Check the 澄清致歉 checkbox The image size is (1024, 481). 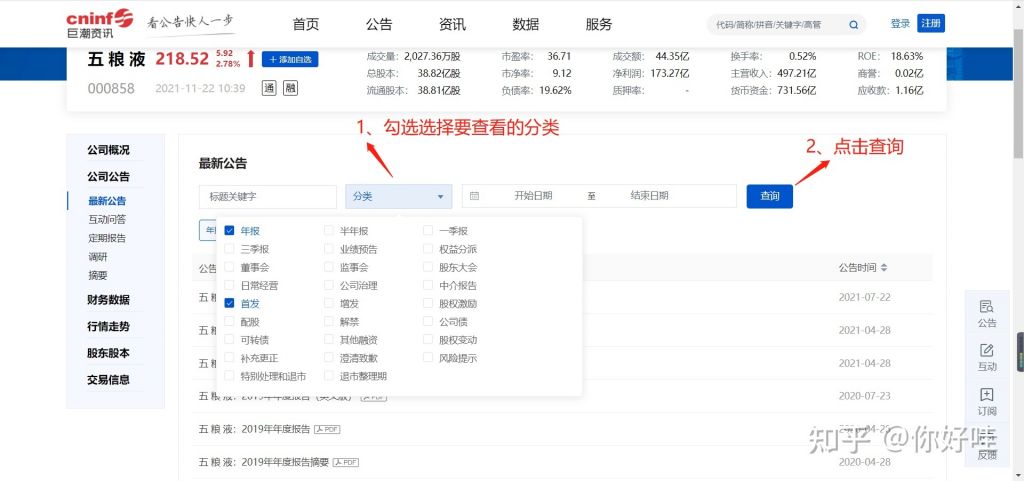(x=328, y=358)
